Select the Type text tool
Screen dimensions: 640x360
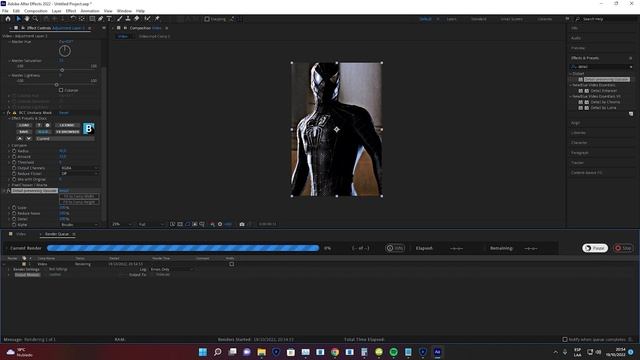pyautogui.click(x=109, y=19)
